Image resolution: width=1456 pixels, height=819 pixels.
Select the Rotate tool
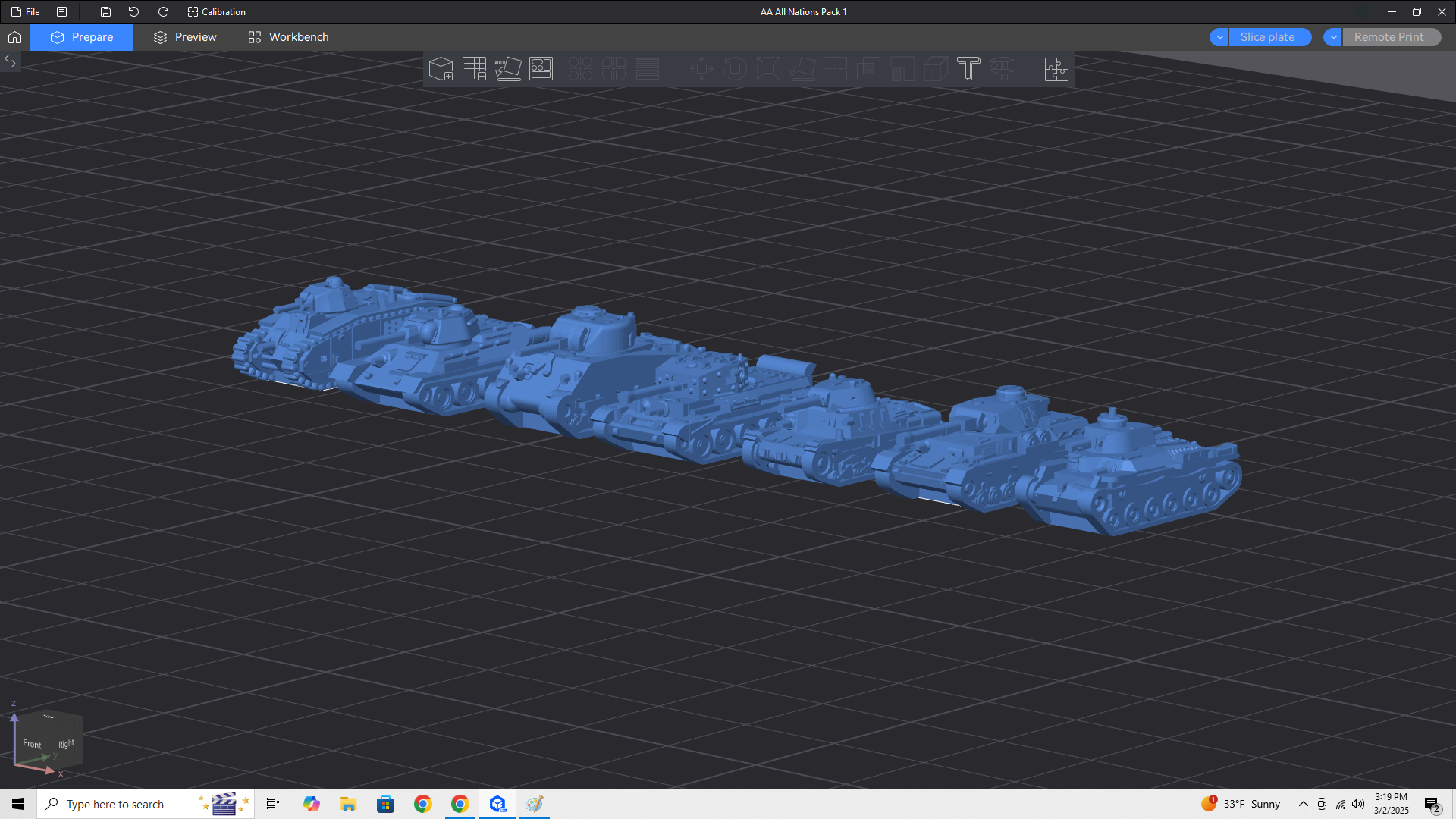click(735, 69)
